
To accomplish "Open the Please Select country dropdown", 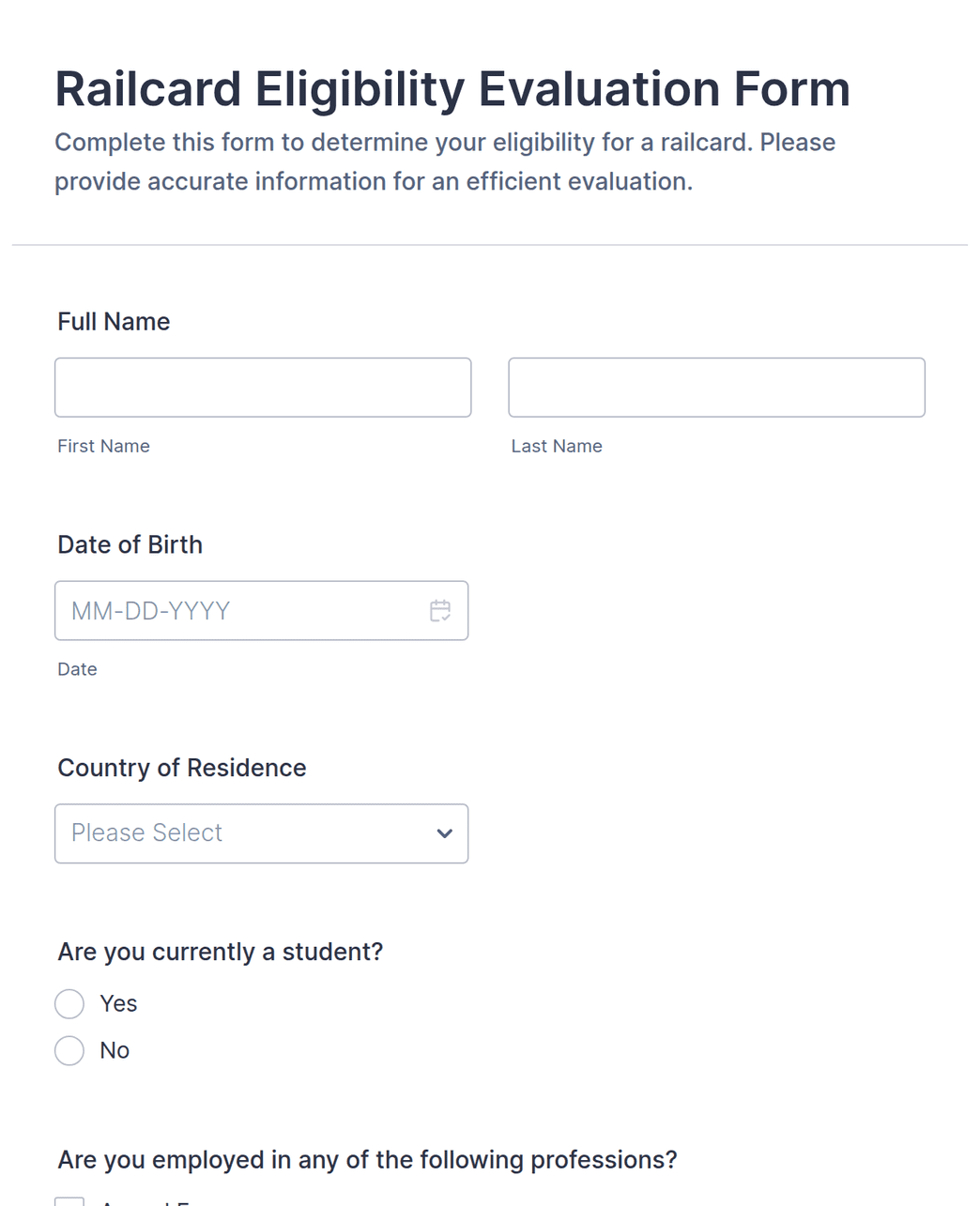I will (261, 833).
